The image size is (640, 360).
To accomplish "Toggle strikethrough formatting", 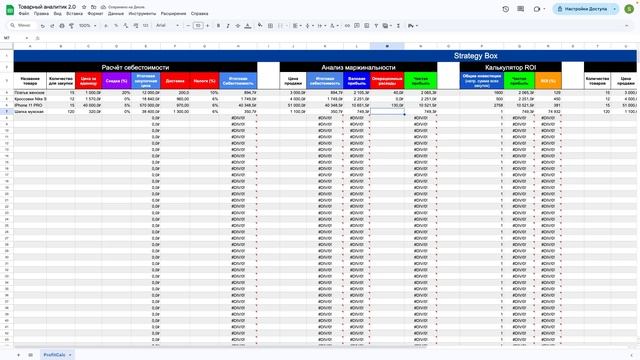I will pos(238,26).
